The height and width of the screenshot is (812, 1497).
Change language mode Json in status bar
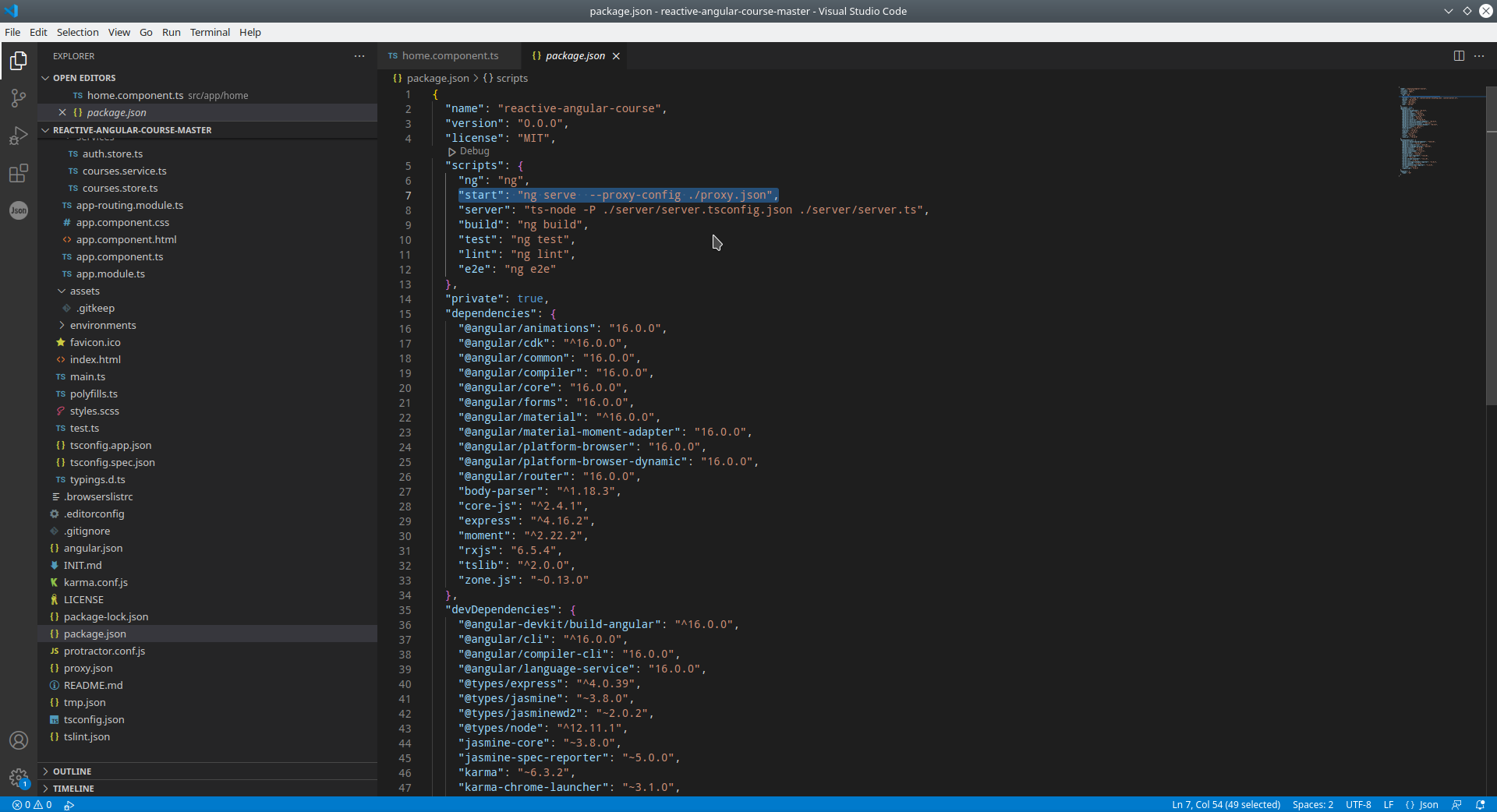tap(1421, 805)
